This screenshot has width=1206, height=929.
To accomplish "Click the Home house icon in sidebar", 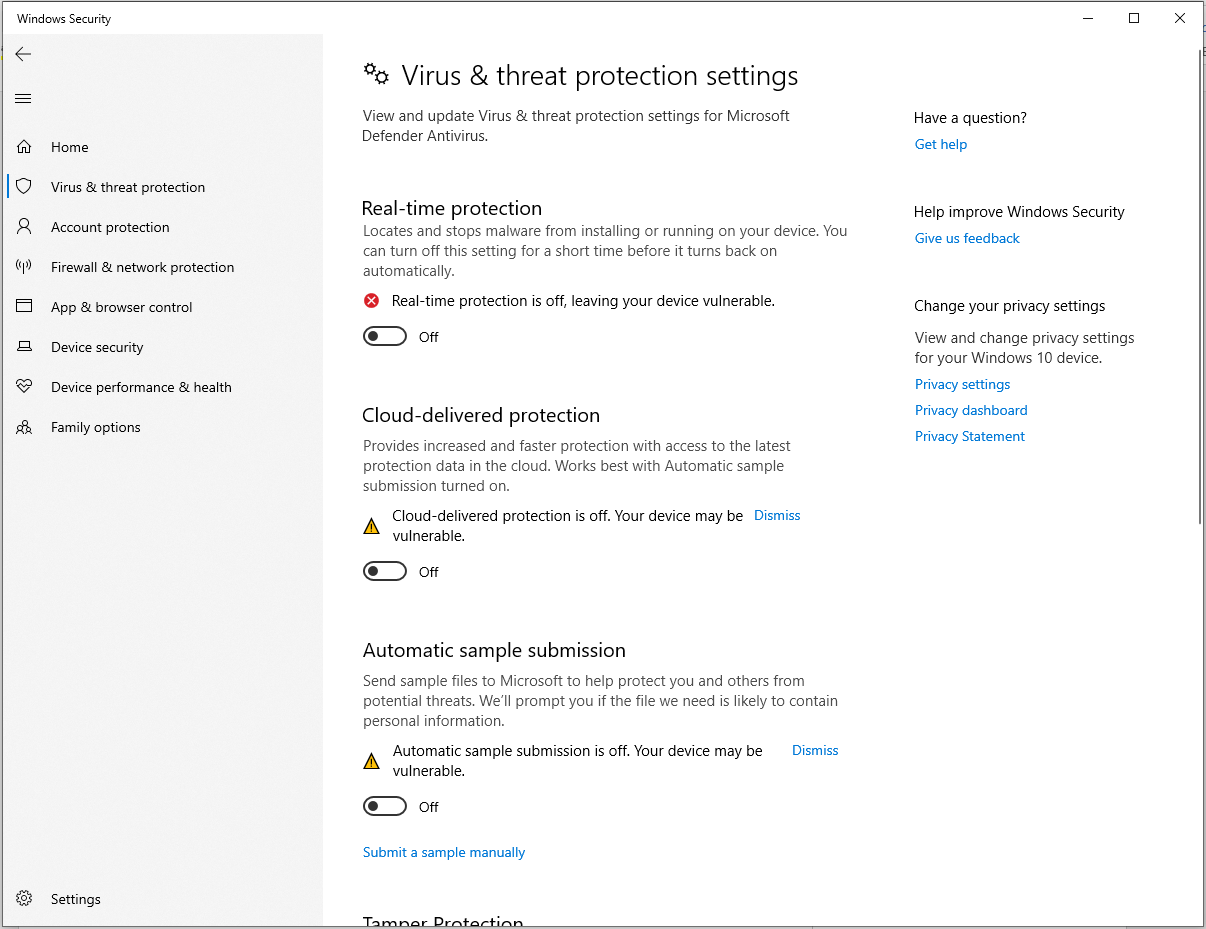I will [x=24, y=147].
